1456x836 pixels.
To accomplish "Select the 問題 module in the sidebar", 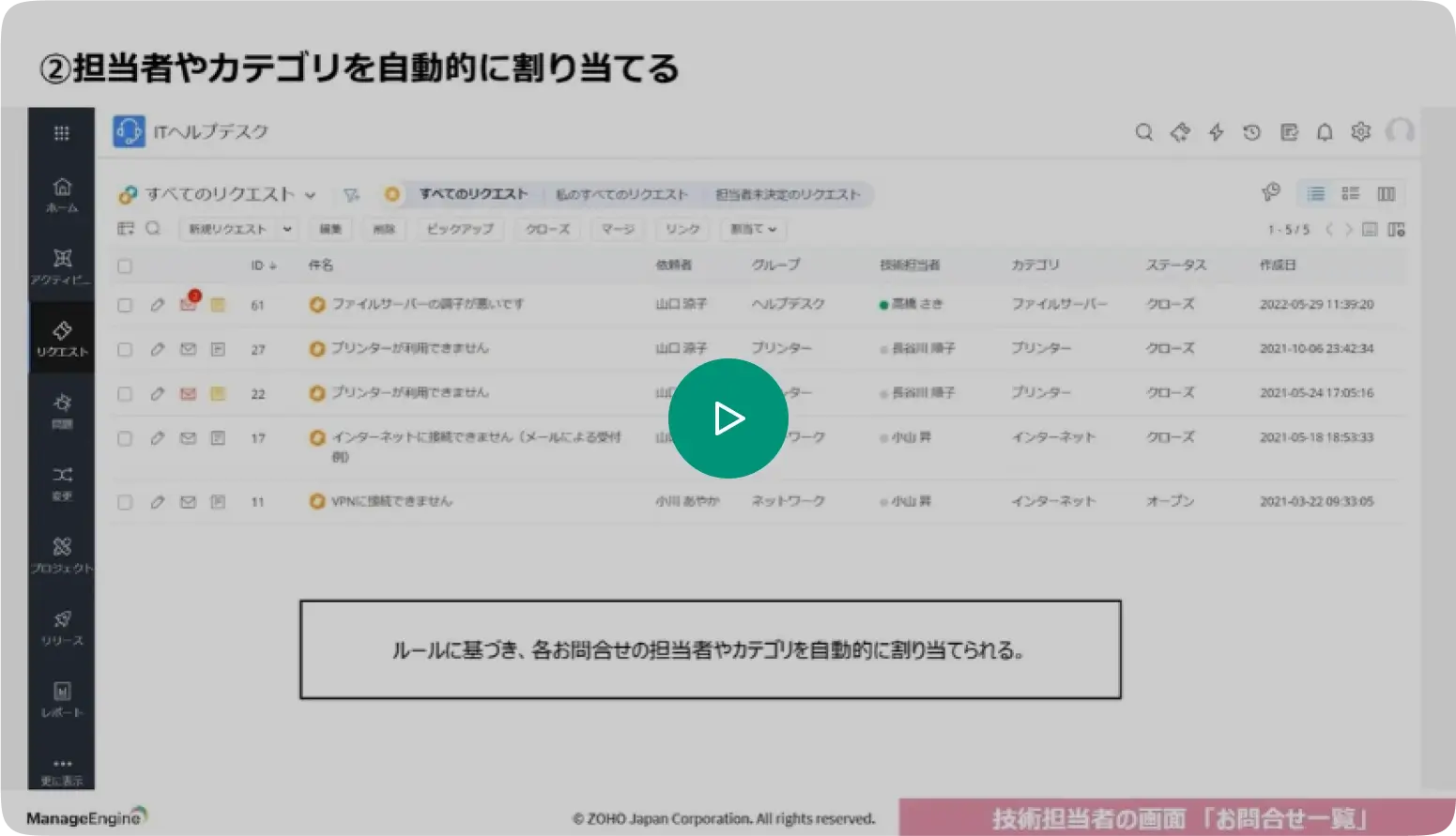I will [x=61, y=408].
